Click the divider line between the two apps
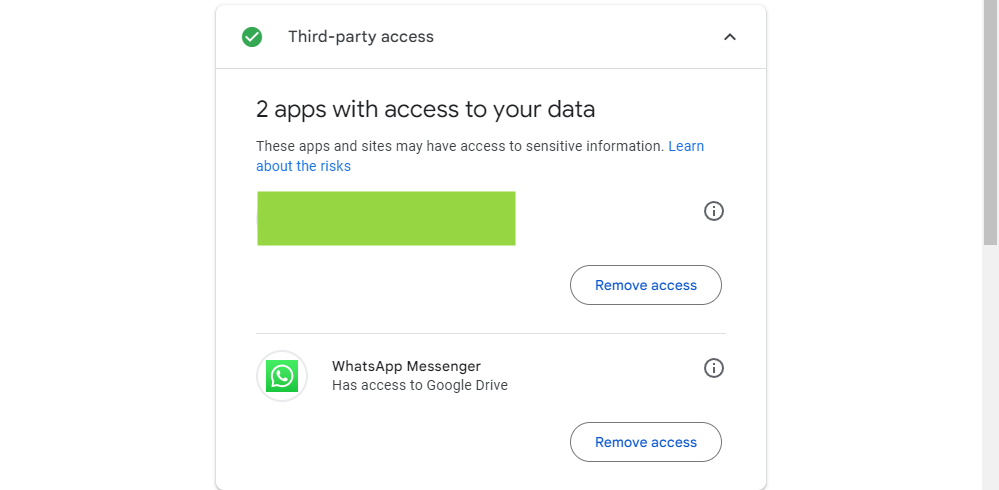 tap(490, 333)
